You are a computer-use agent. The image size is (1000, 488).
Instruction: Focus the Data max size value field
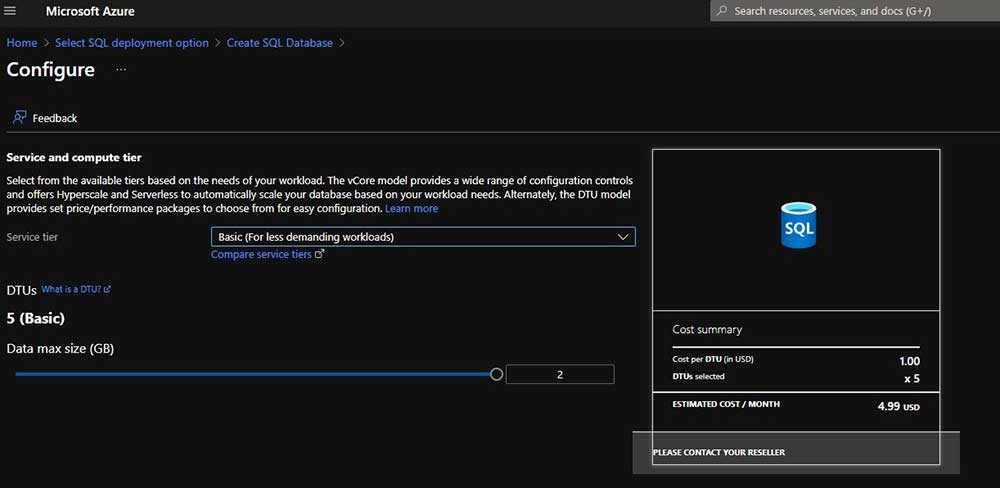[560, 375]
